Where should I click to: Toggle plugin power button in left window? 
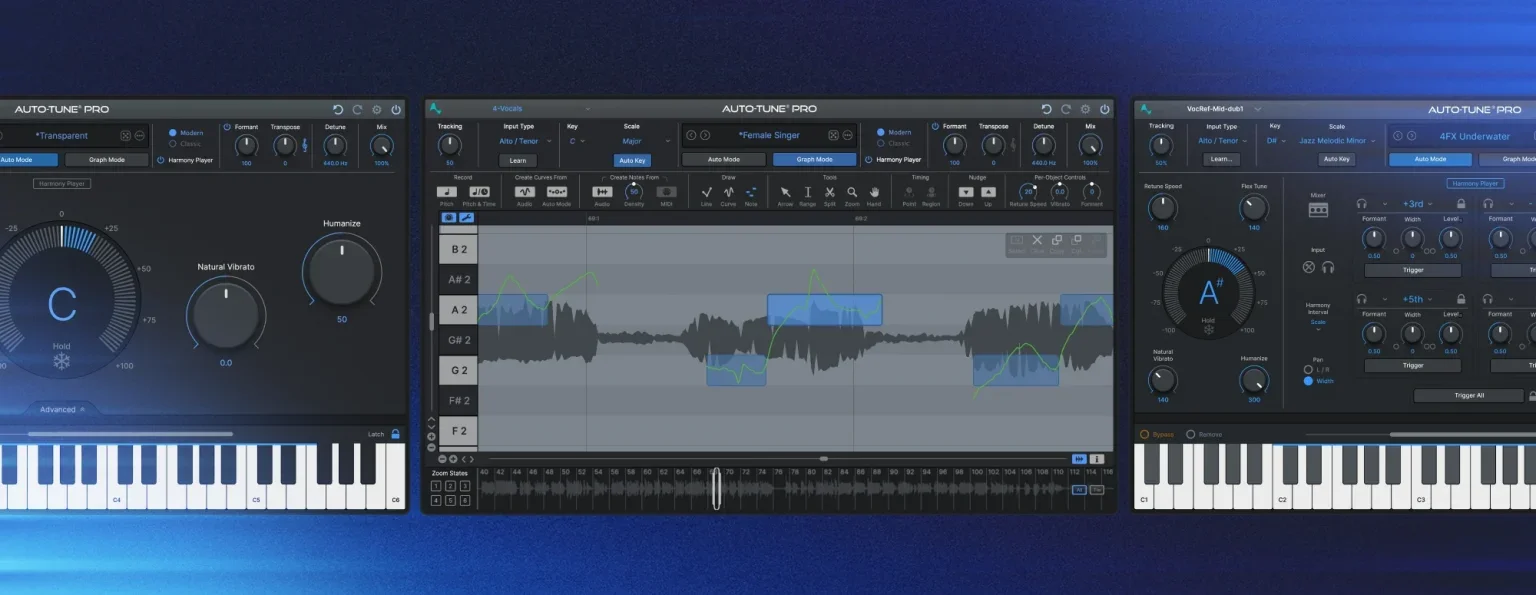(x=396, y=109)
